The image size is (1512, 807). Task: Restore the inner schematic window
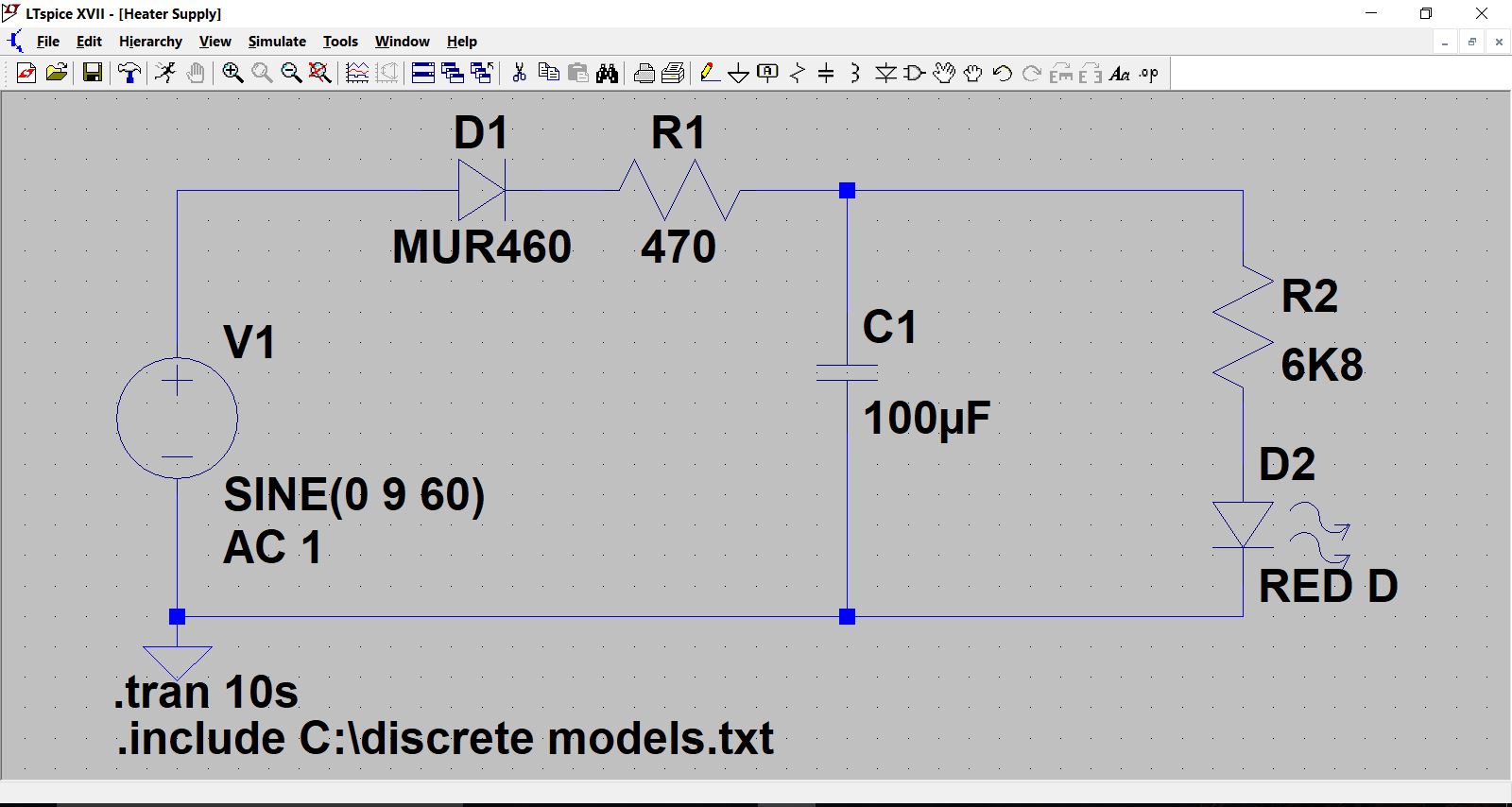(x=1472, y=42)
